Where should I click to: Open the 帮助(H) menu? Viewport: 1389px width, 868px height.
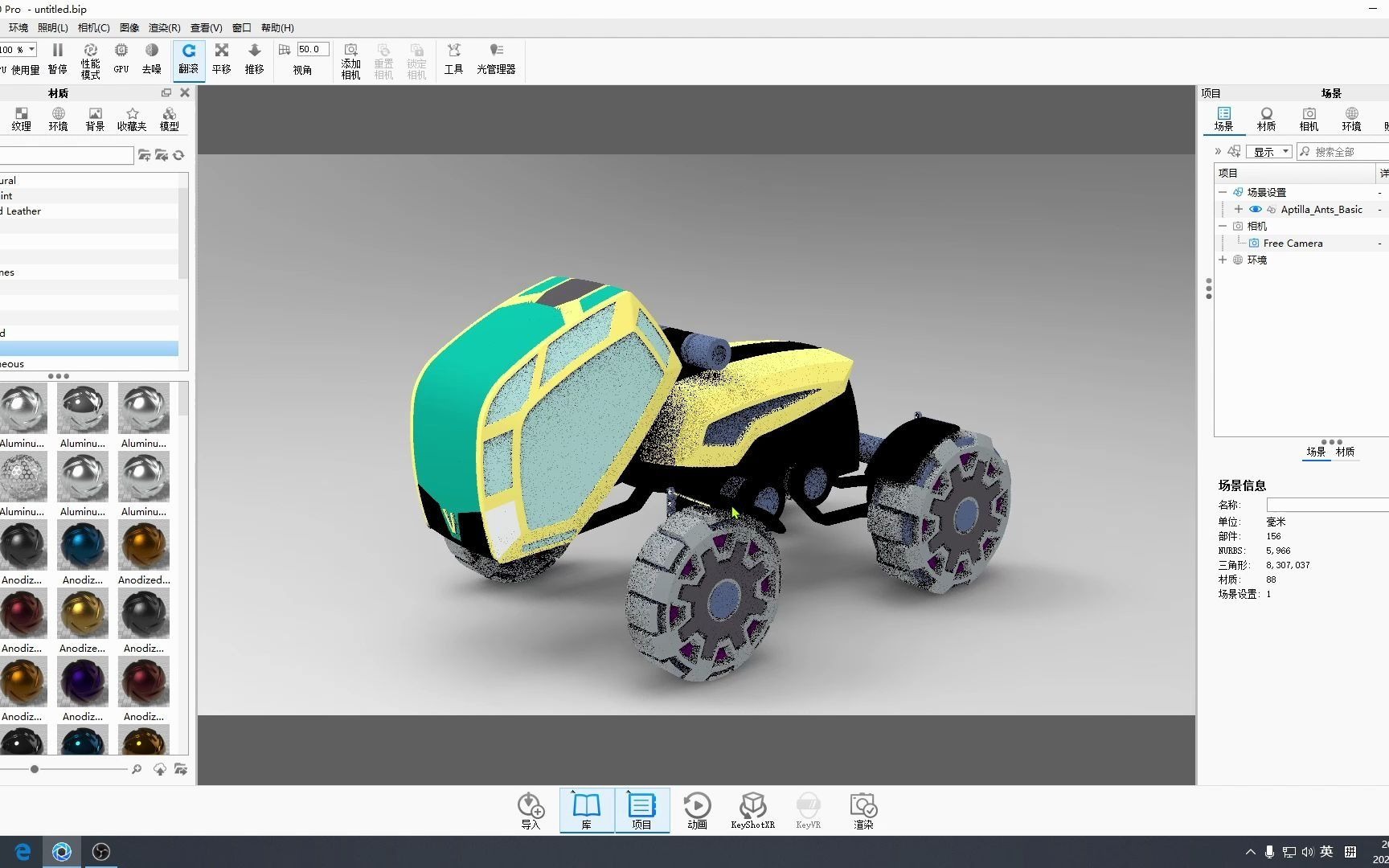pyautogui.click(x=277, y=28)
